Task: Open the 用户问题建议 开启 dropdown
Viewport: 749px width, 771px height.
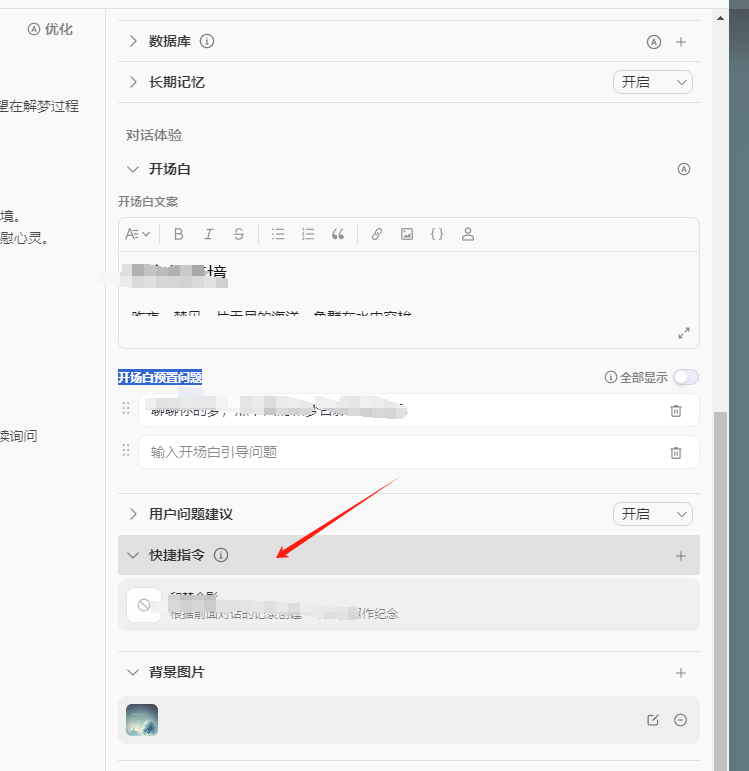Action: pyautogui.click(x=652, y=514)
